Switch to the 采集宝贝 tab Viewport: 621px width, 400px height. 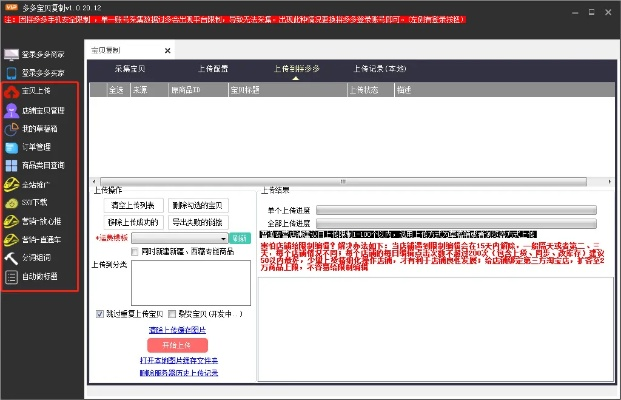tap(133, 70)
